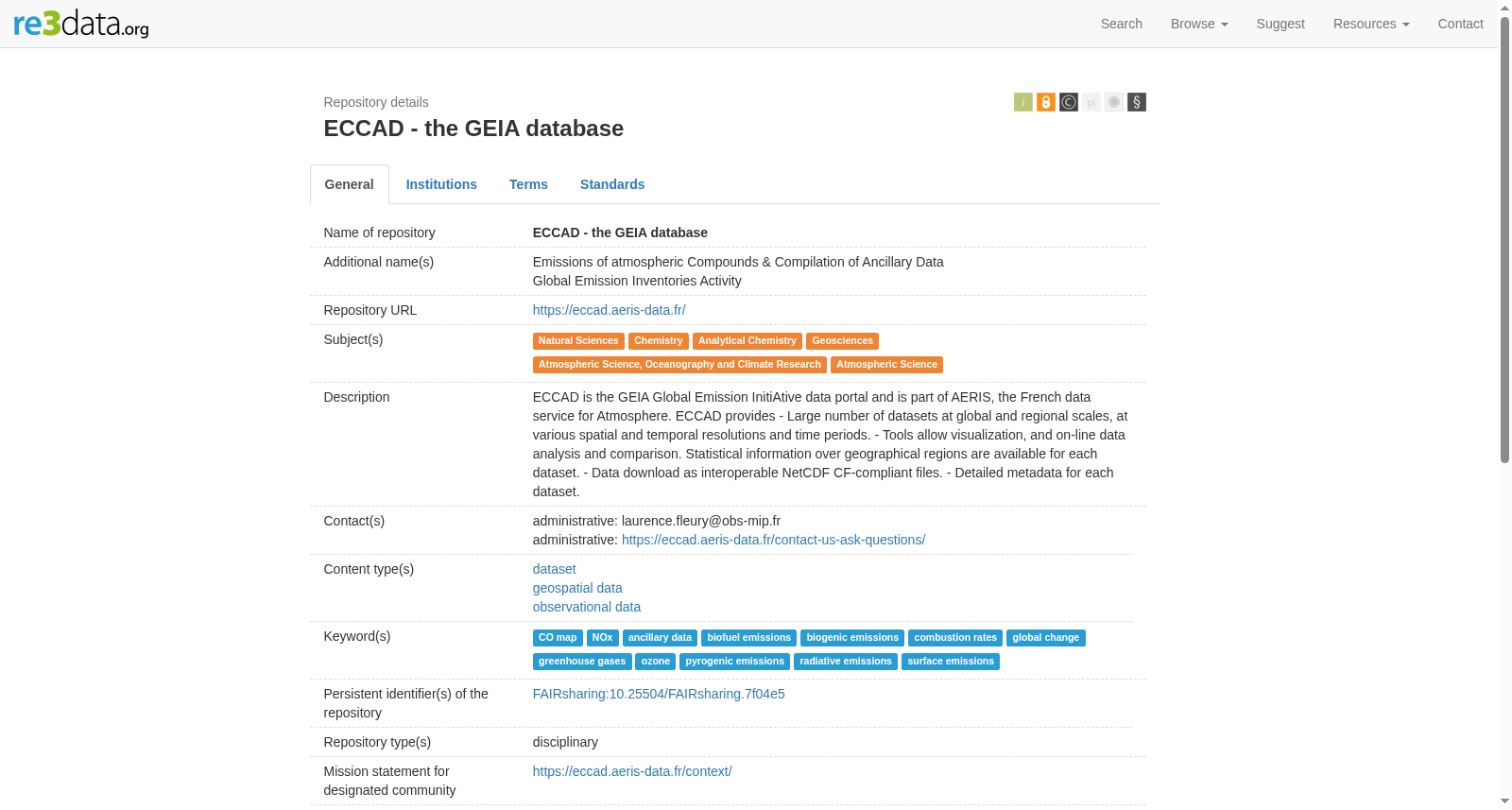1512x810 pixels.
Task: Open the eccad.aeris-data.fr repository URL
Action: pyautogui.click(x=609, y=310)
